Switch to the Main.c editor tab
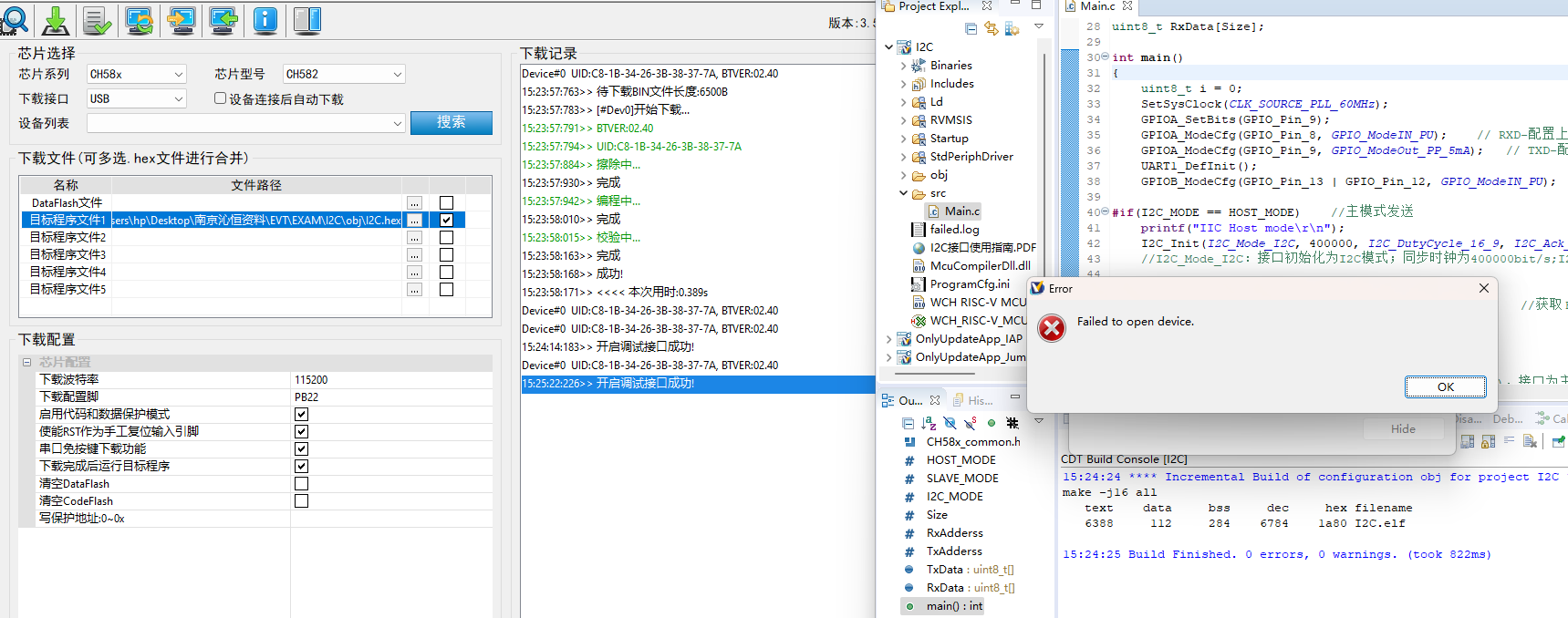1568x618 pixels. pyautogui.click(x=1098, y=6)
